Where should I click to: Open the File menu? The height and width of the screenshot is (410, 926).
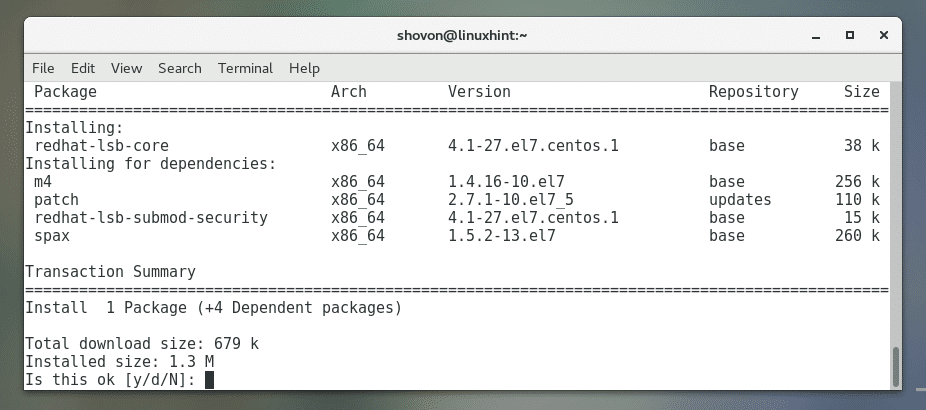click(x=43, y=68)
